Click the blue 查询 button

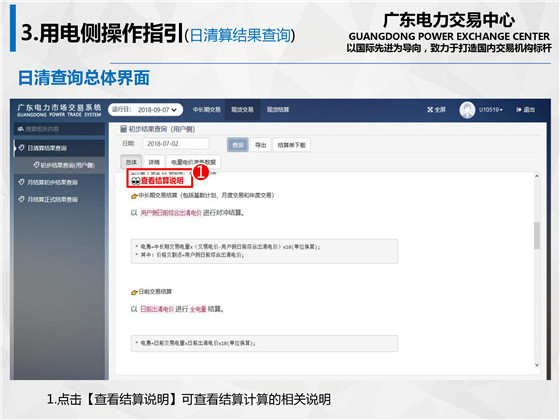[238, 145]
